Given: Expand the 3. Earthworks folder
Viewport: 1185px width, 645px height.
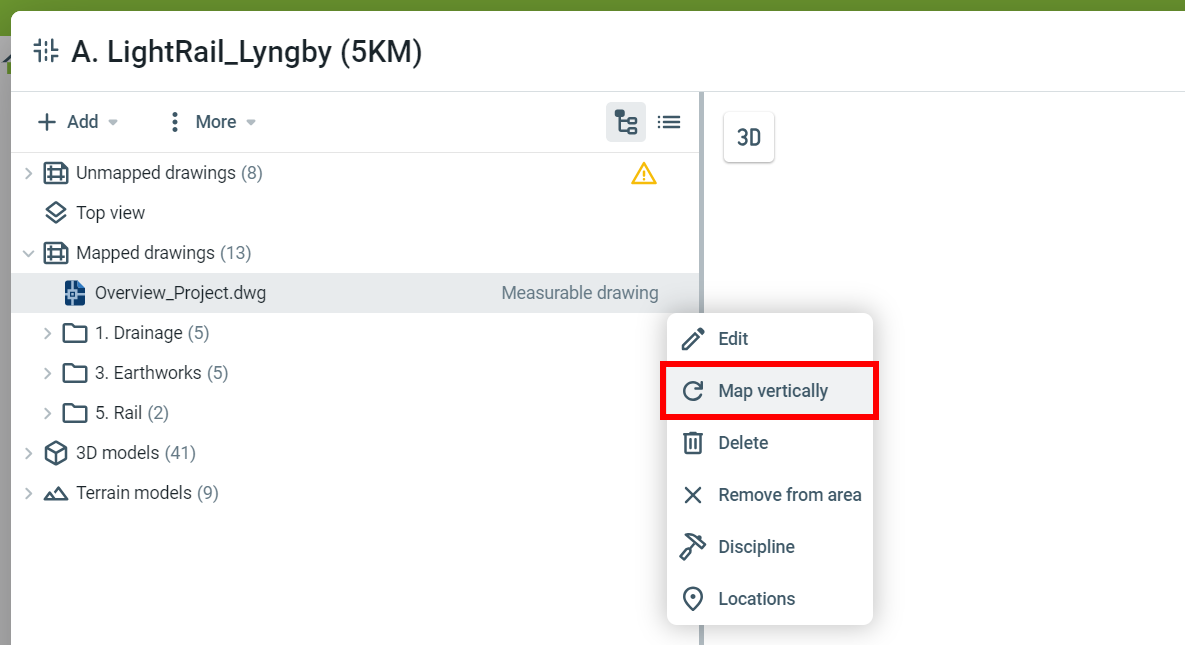Looking at the screenshot, I should pos(47,373).
